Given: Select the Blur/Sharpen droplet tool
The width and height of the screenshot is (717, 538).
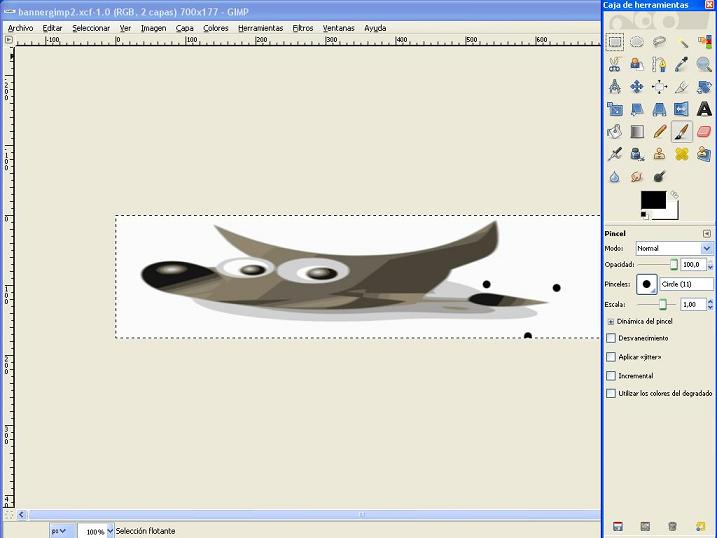Looking at the screenshot, I should (615, 176).
